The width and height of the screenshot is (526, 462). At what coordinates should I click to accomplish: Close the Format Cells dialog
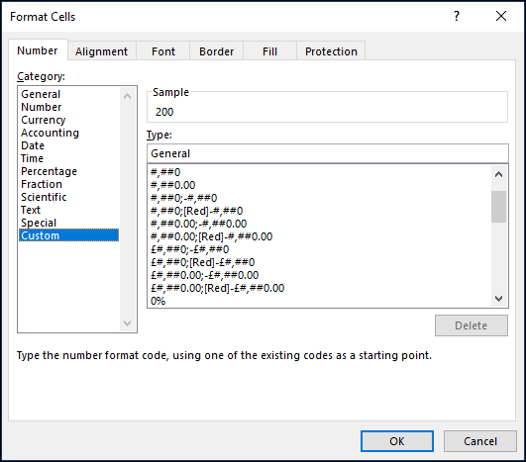(x=501, y=16)
